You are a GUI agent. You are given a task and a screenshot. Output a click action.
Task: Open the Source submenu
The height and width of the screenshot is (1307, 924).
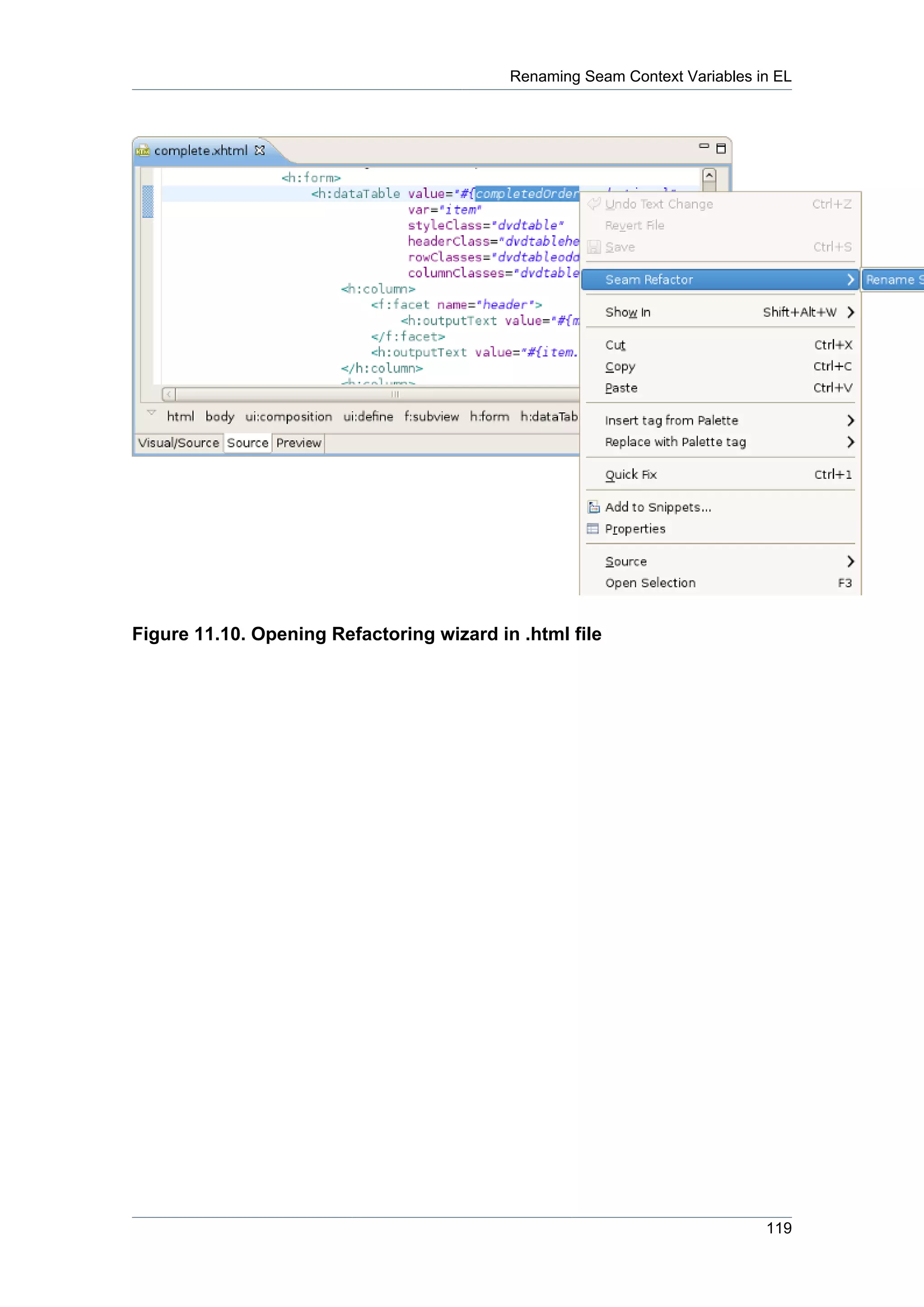[x=720, y=561]
